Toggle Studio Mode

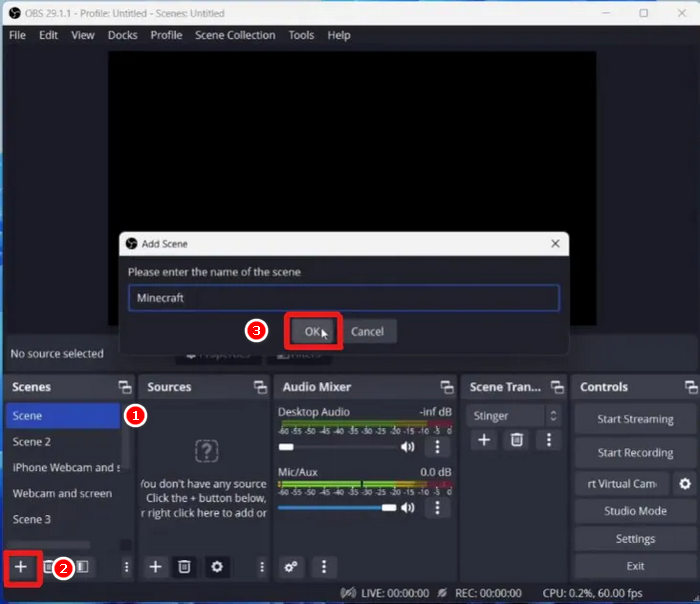coord(635,511)
